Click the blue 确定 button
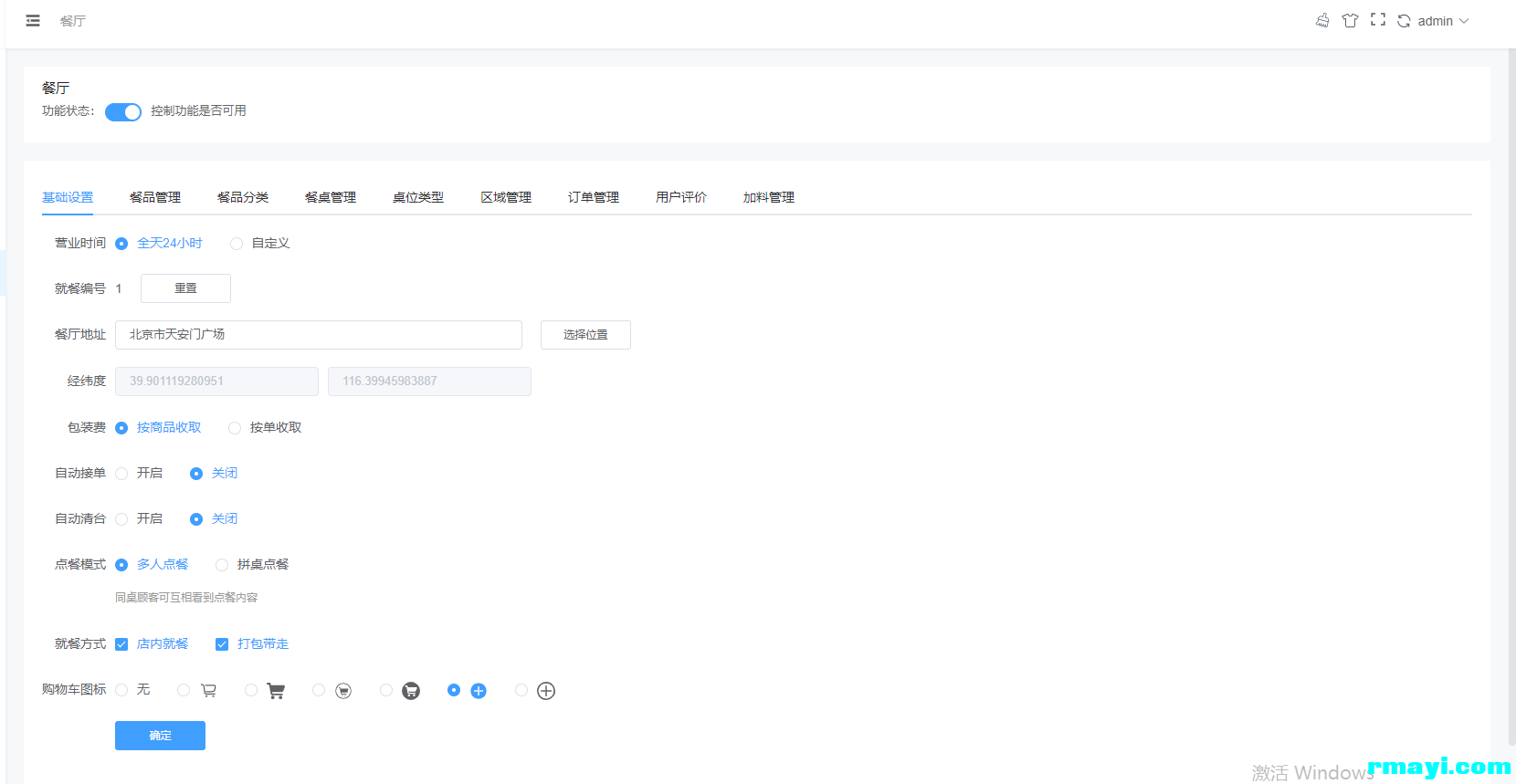This screenshot has width=1516, height=784. pyautogui.click(x=160, y=736)
